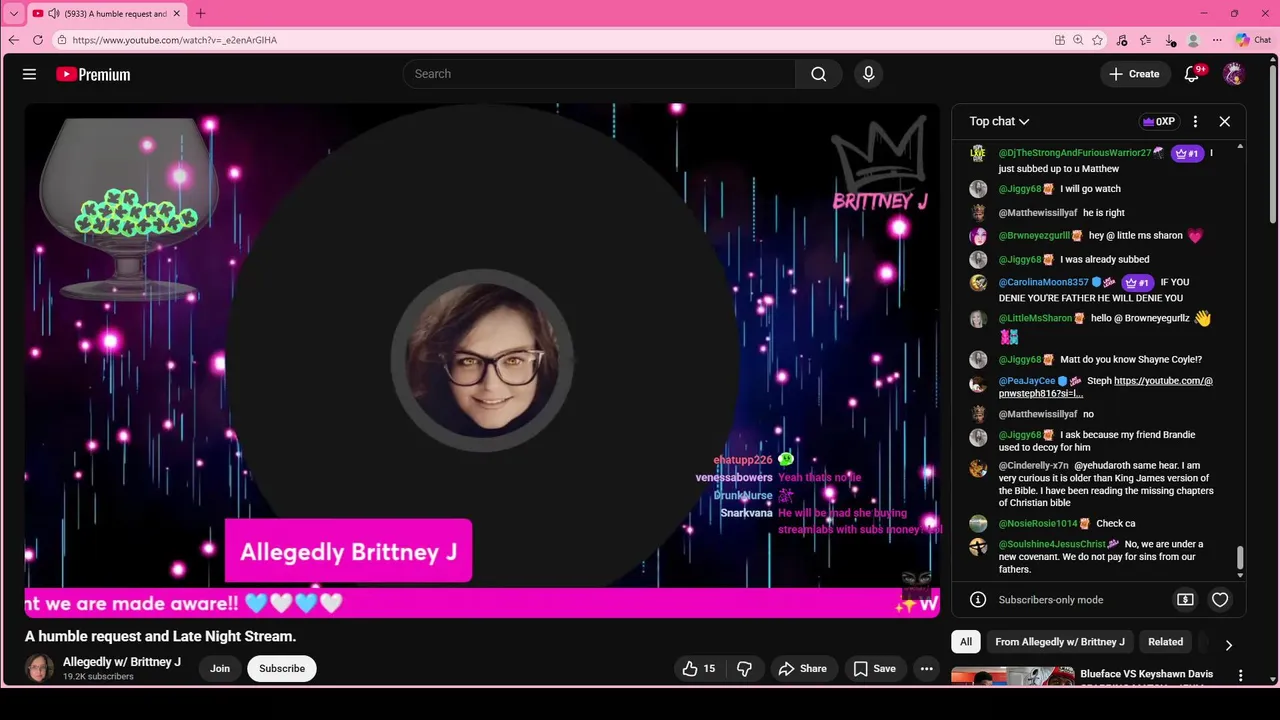Open the tab actions dropdown chevron

[x=14, y=14]
